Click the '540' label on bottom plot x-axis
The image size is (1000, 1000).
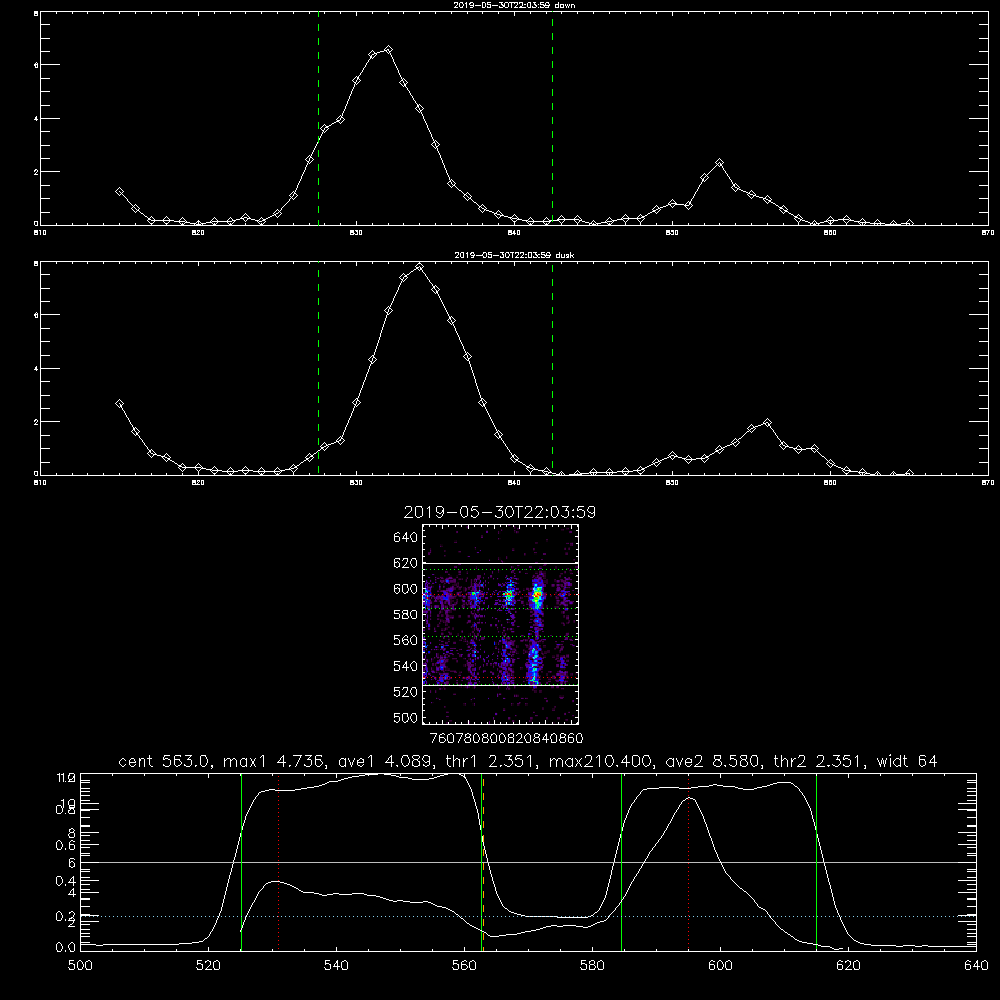[x=336, y=966]
